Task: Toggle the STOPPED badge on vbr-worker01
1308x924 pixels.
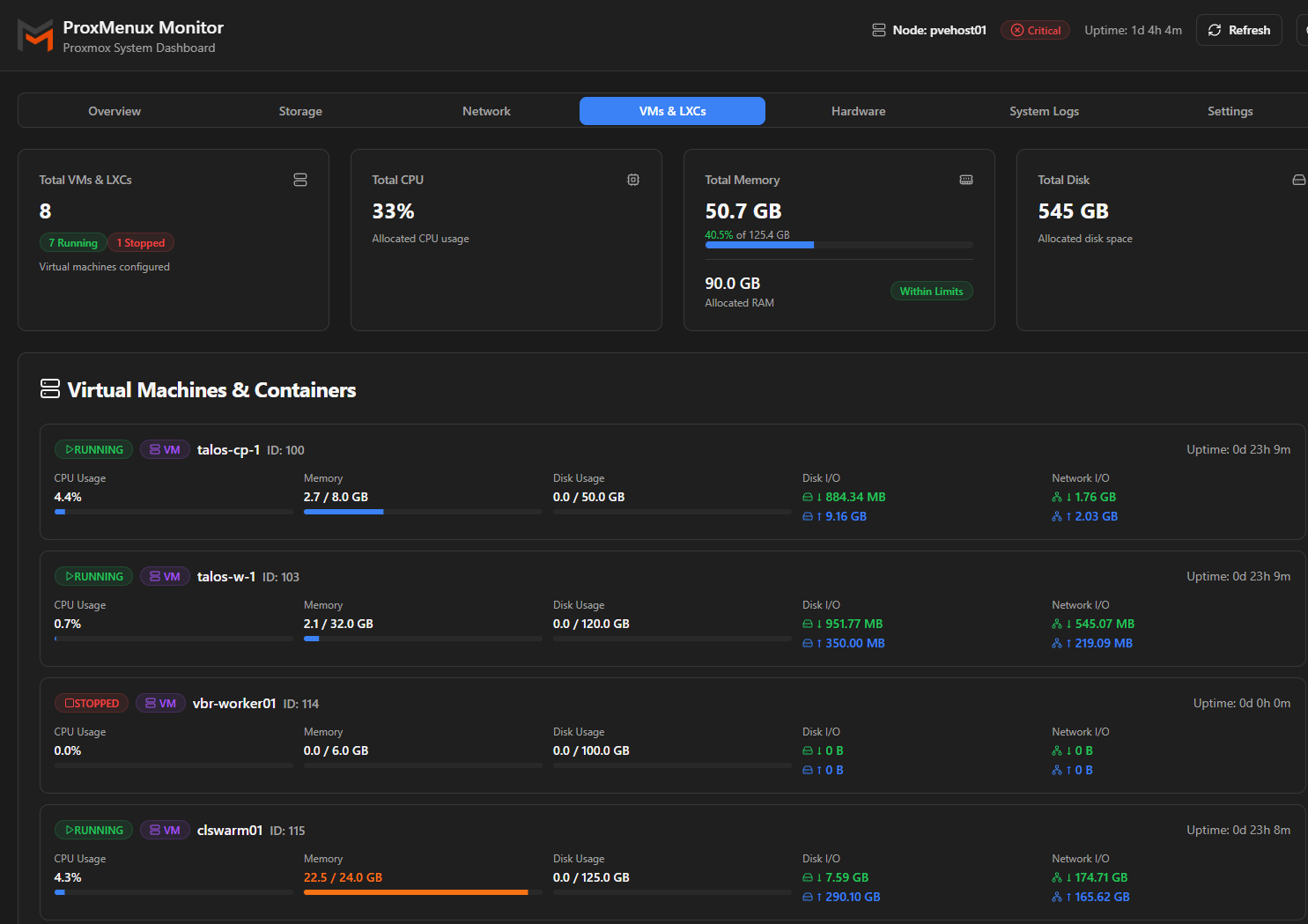Action: pyautogui.click(x=91, y=703)
